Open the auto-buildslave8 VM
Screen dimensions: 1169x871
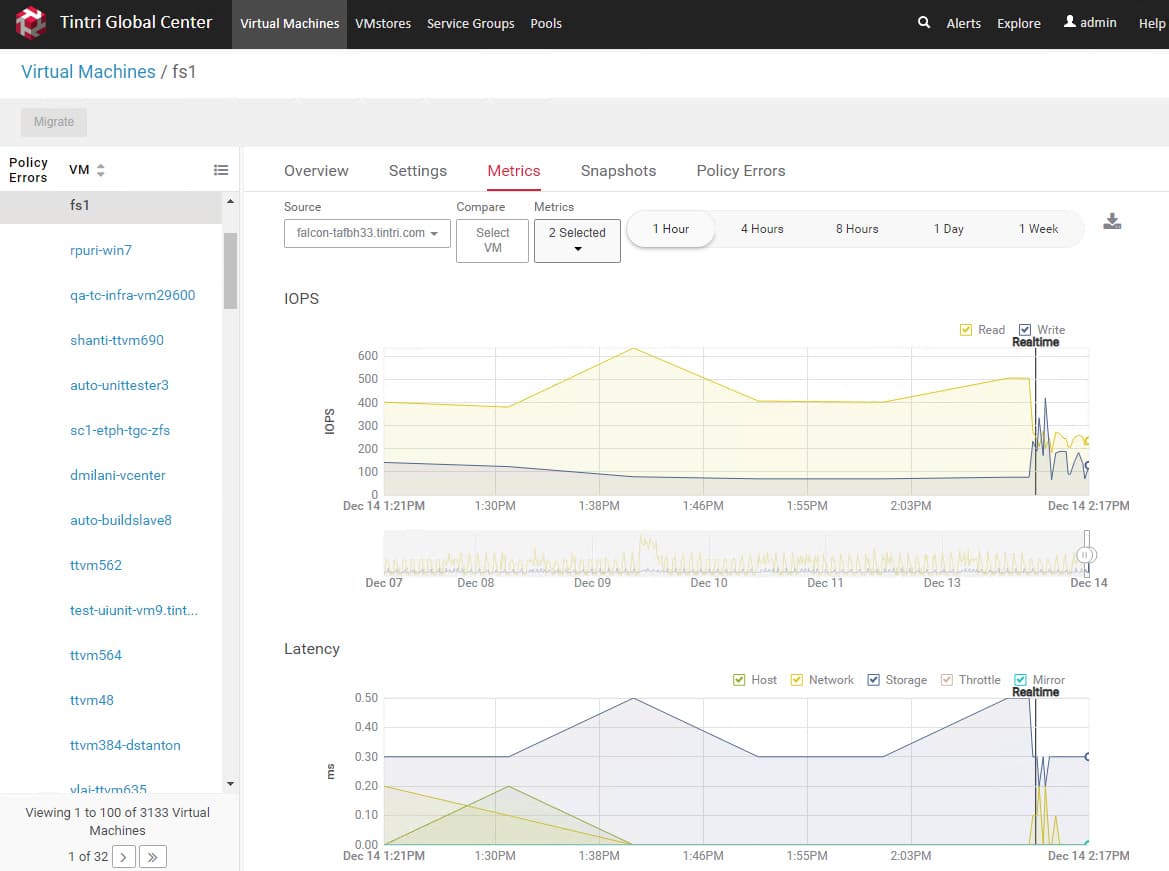click(x=121, y=521)
